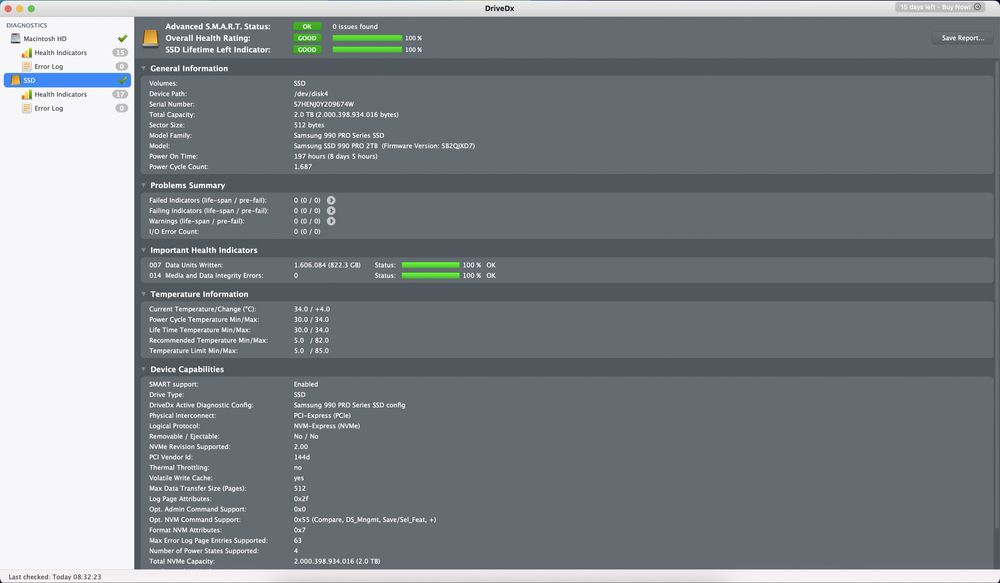The width and height of the screenshot is (1000, 583).
Task: Click the checkmark on the SSD sidebar row
Action: pyautogui.click(x=122, y=80)
